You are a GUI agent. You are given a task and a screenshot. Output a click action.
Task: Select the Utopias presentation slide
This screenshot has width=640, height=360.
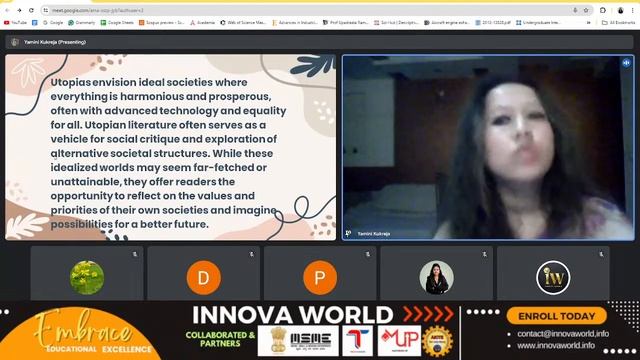click(x=171, y=147)
